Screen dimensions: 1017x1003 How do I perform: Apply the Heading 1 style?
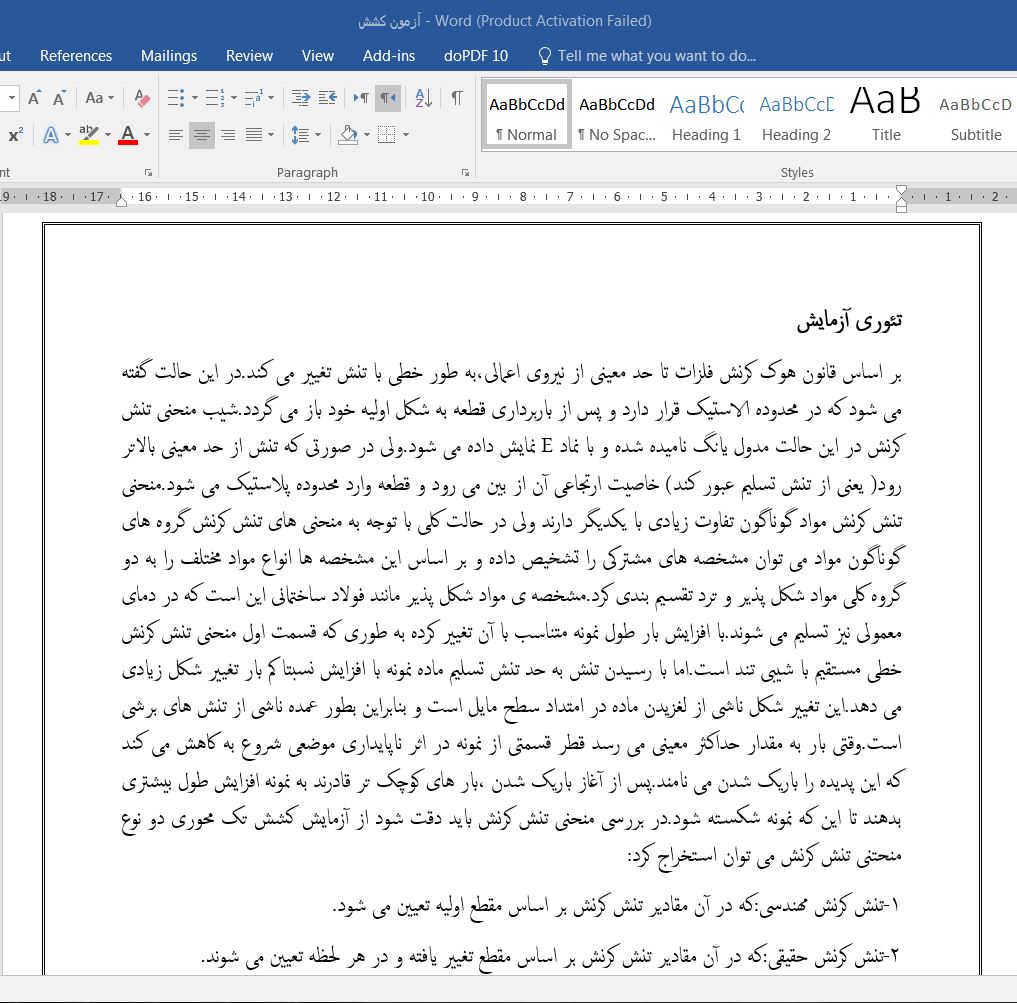(x=706, y=115)
